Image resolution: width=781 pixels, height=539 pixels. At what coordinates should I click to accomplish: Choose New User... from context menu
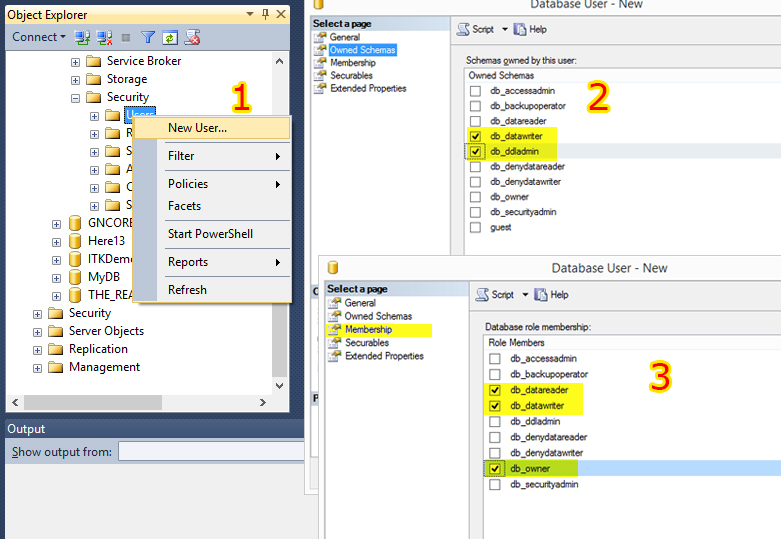(197, 128)
